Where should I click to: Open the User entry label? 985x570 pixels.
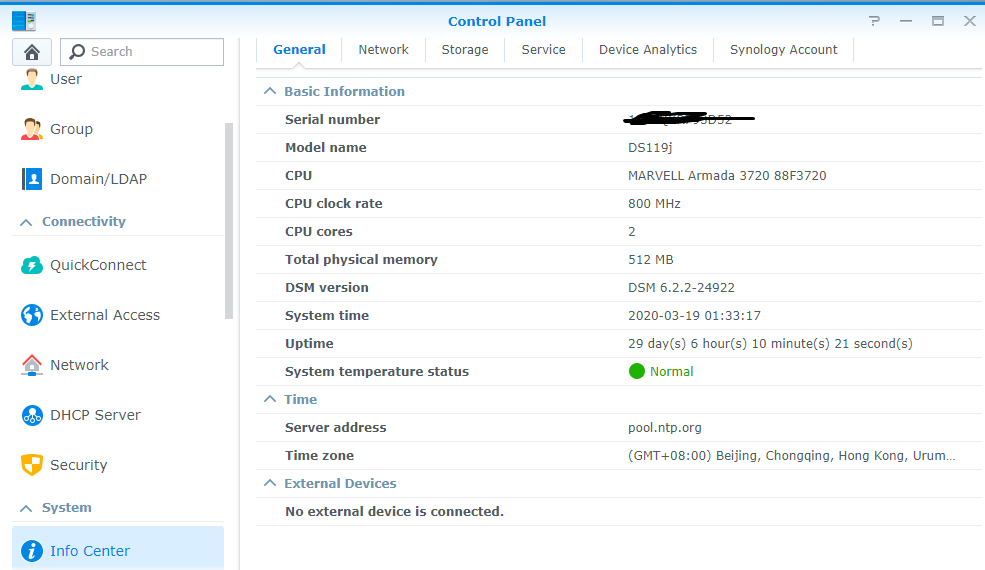coord(66,79)
